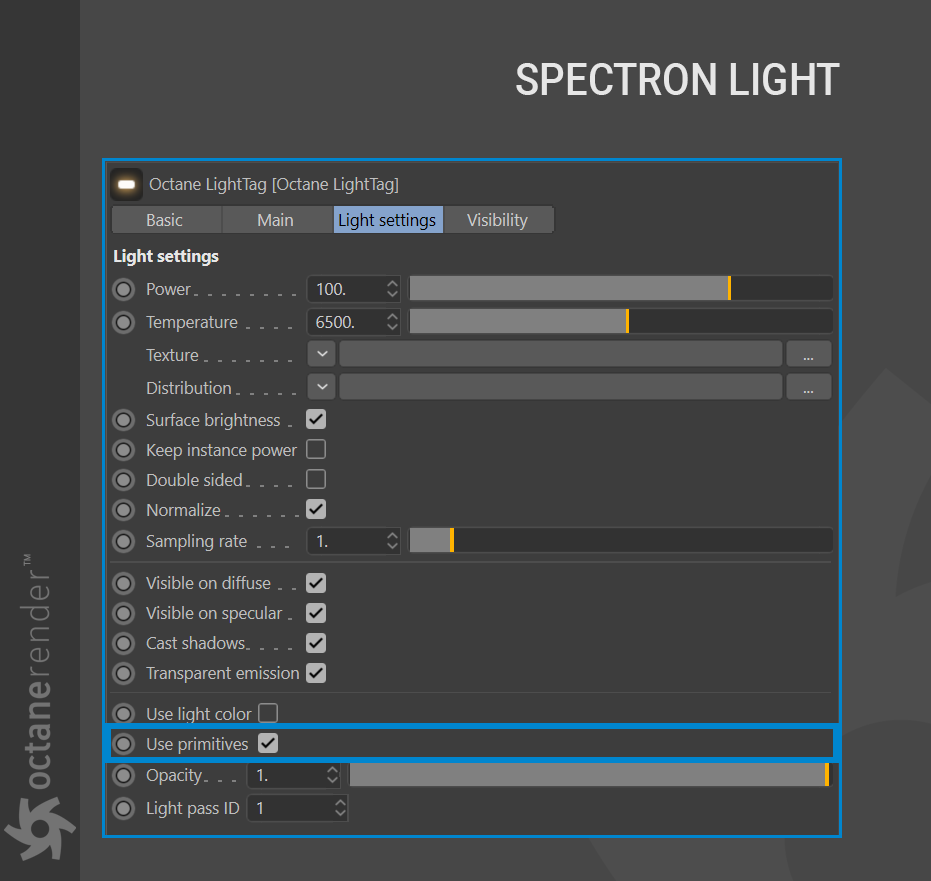This screenshot has height=881, width=931.
Task: Click the empty Texture link field
Action: coord(560,354)
